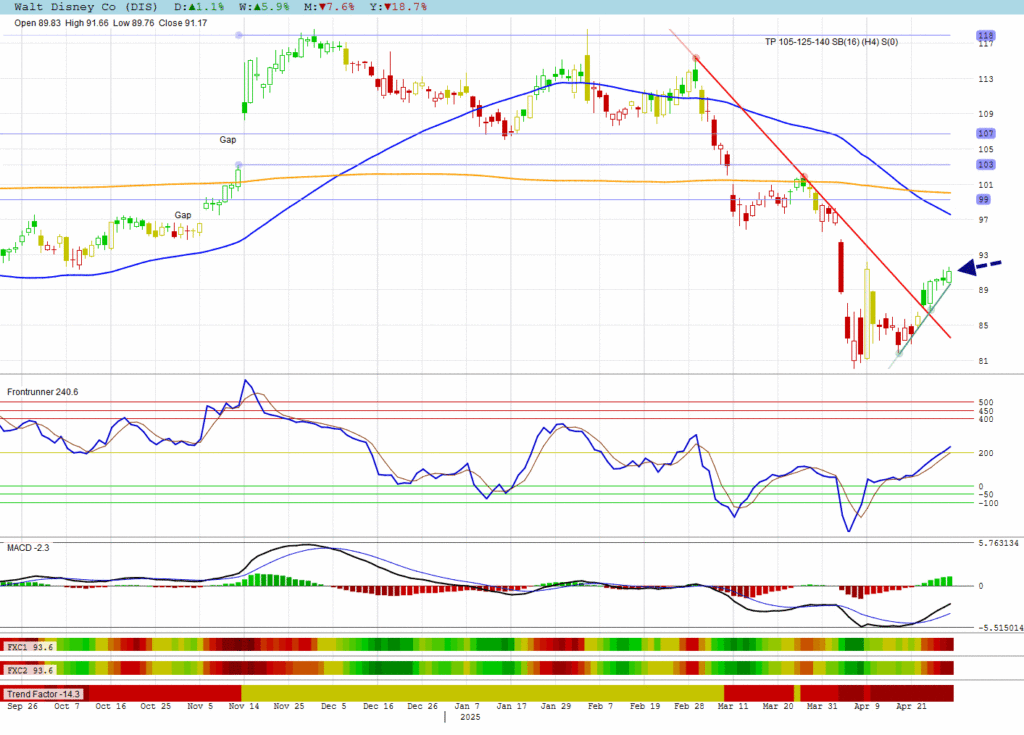Image resolution: width=1024 pixels, height=735 pixels.
Task: Click the 500 level on Frontrunner axis
Action: click(986, 402)
